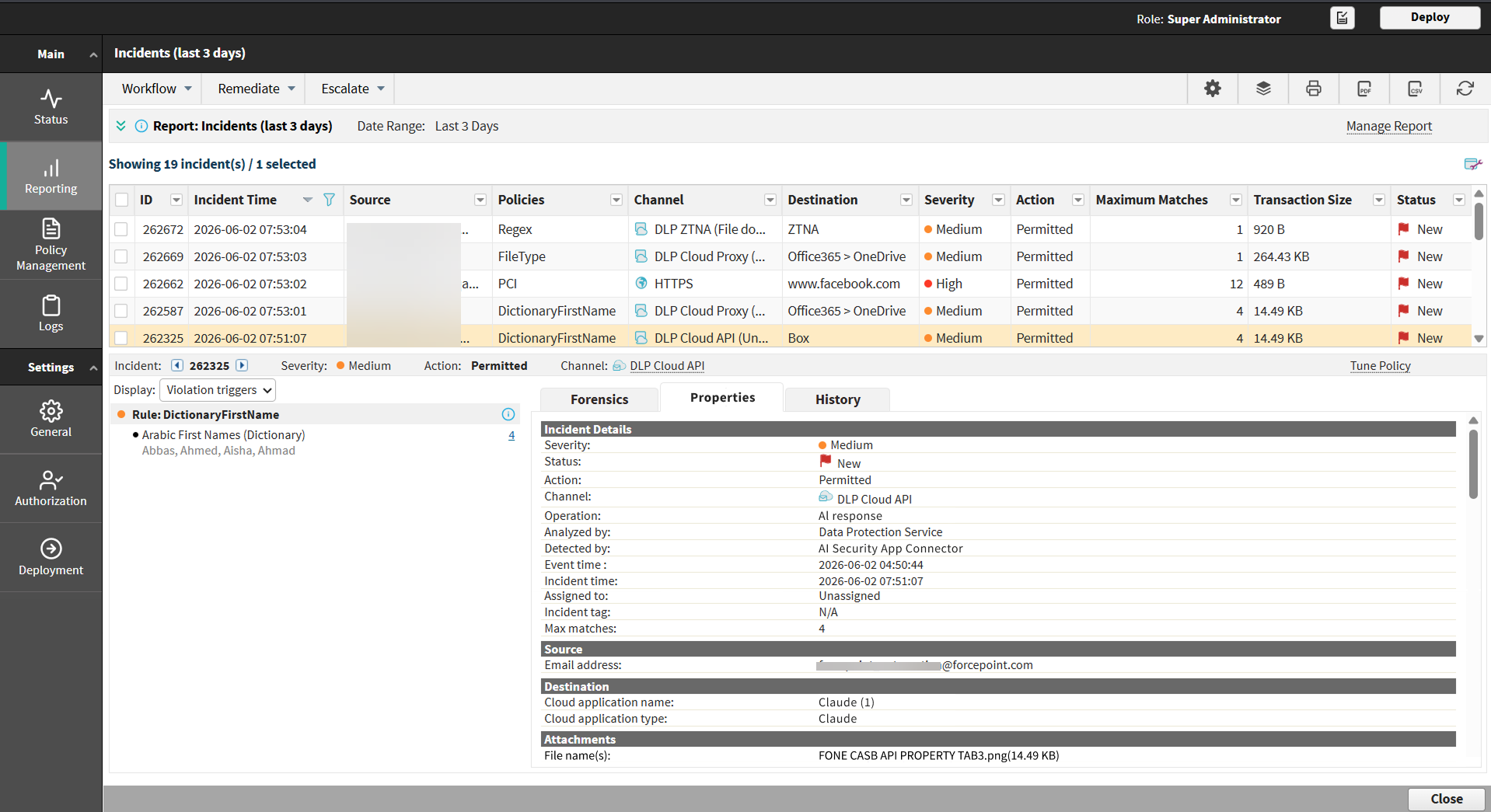Open the Status section in sidebar
This screenshot has width=1491, height=812.
coord(51,107)
